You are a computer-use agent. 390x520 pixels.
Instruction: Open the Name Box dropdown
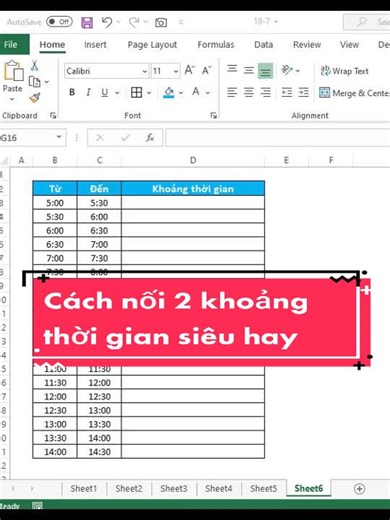point(59,137)
